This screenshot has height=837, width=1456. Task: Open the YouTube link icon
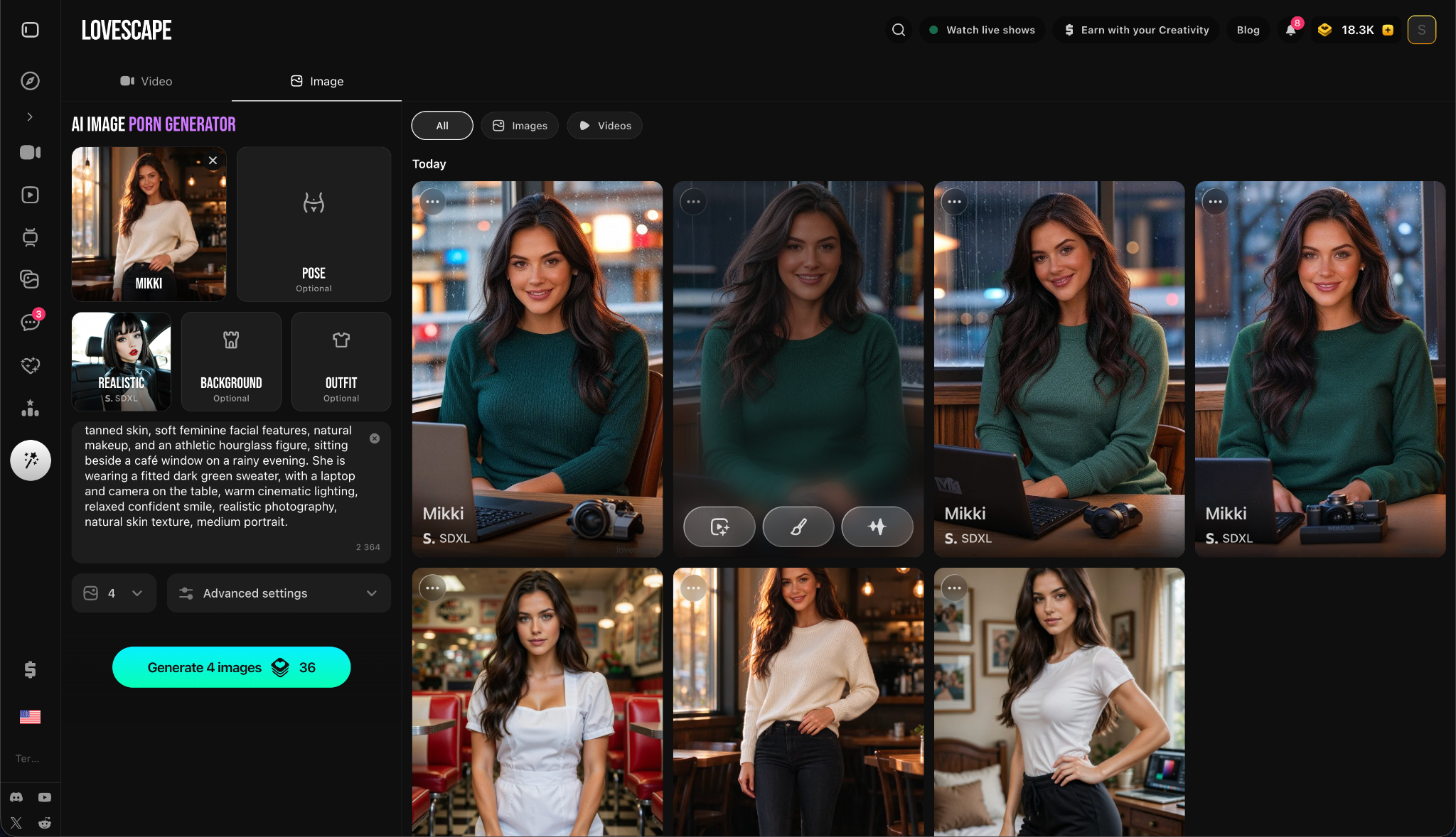45,797
